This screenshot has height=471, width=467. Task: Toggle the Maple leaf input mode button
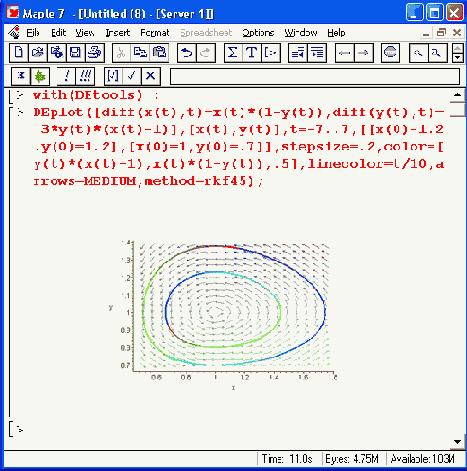40,76
